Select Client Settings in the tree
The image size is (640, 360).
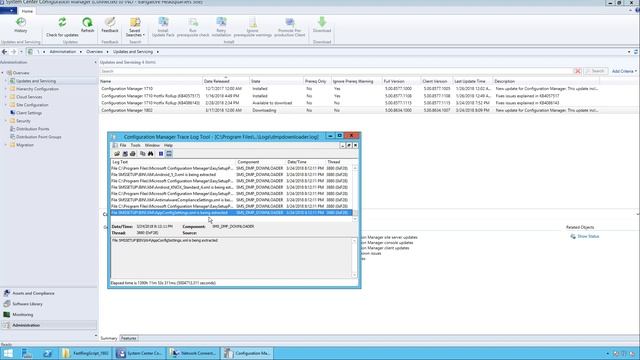[x=29, y=113]
